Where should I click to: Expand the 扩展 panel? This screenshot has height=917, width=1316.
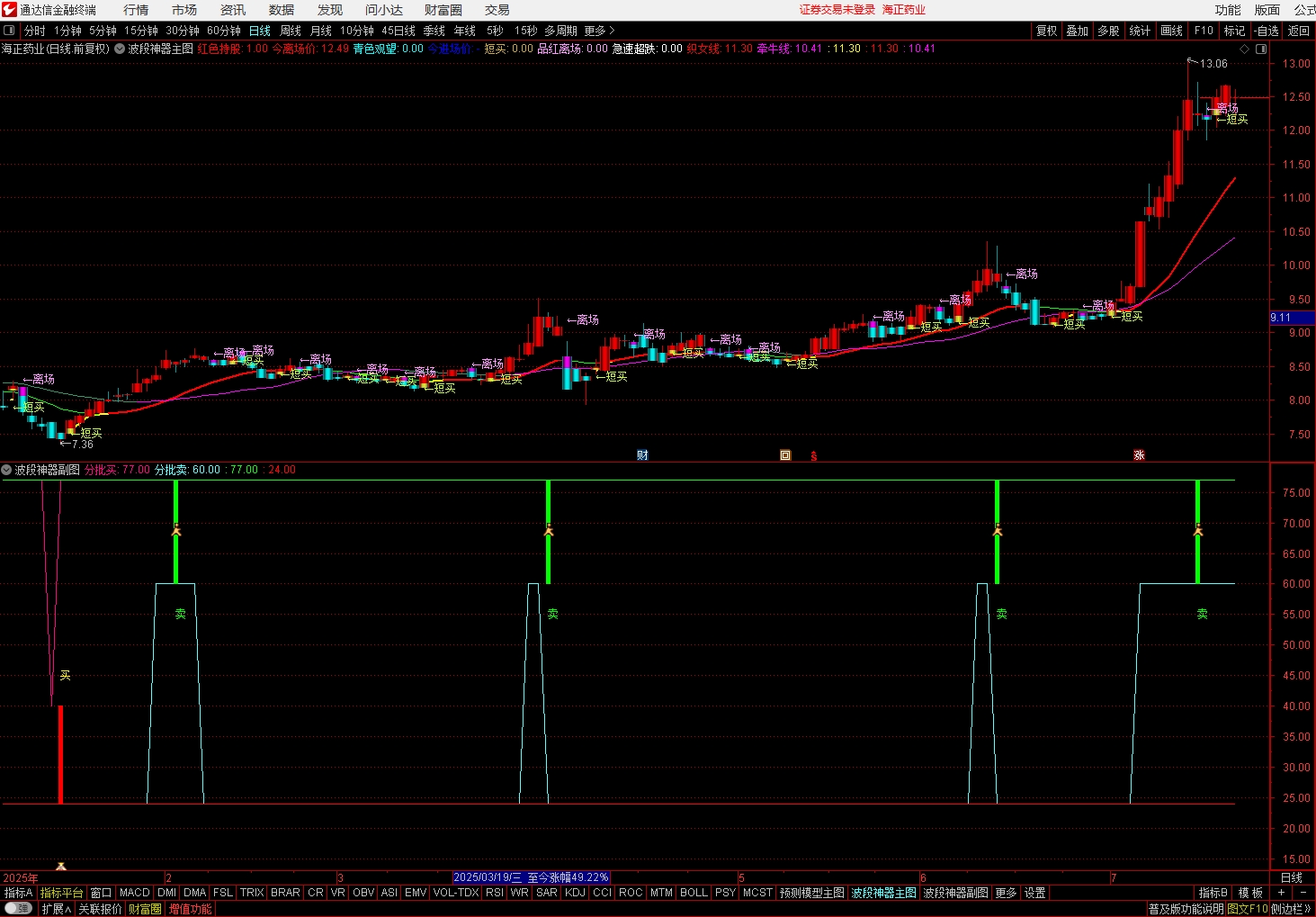pyautogui.click(x=56, y=909)
